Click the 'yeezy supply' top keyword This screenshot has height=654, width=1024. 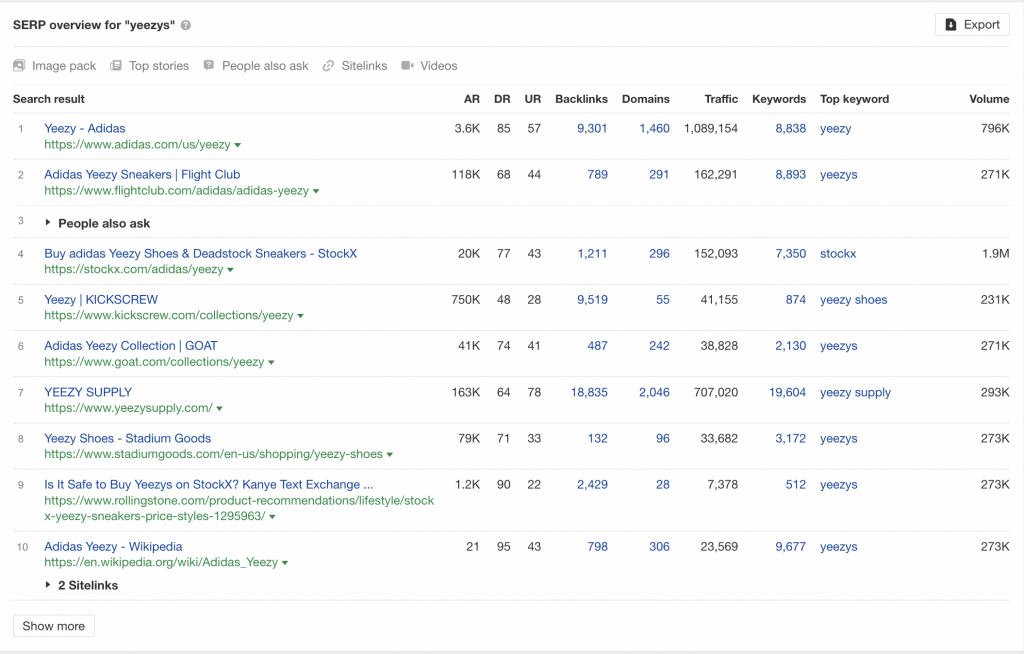point(856,392)
